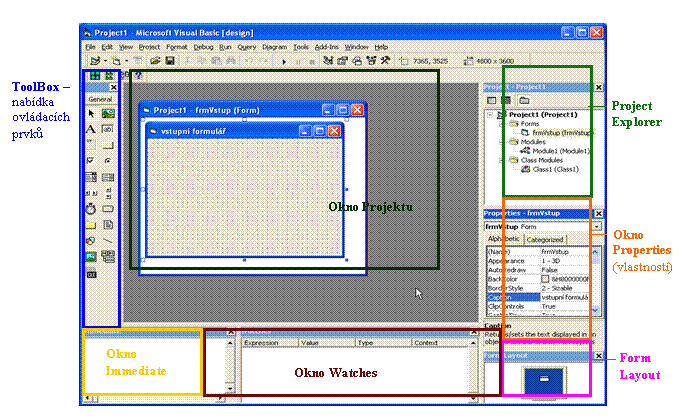Viewport: 700px width, 420px height.
Task: Click the General tab button in the ToolBox
Action: (x=100, y=99)
